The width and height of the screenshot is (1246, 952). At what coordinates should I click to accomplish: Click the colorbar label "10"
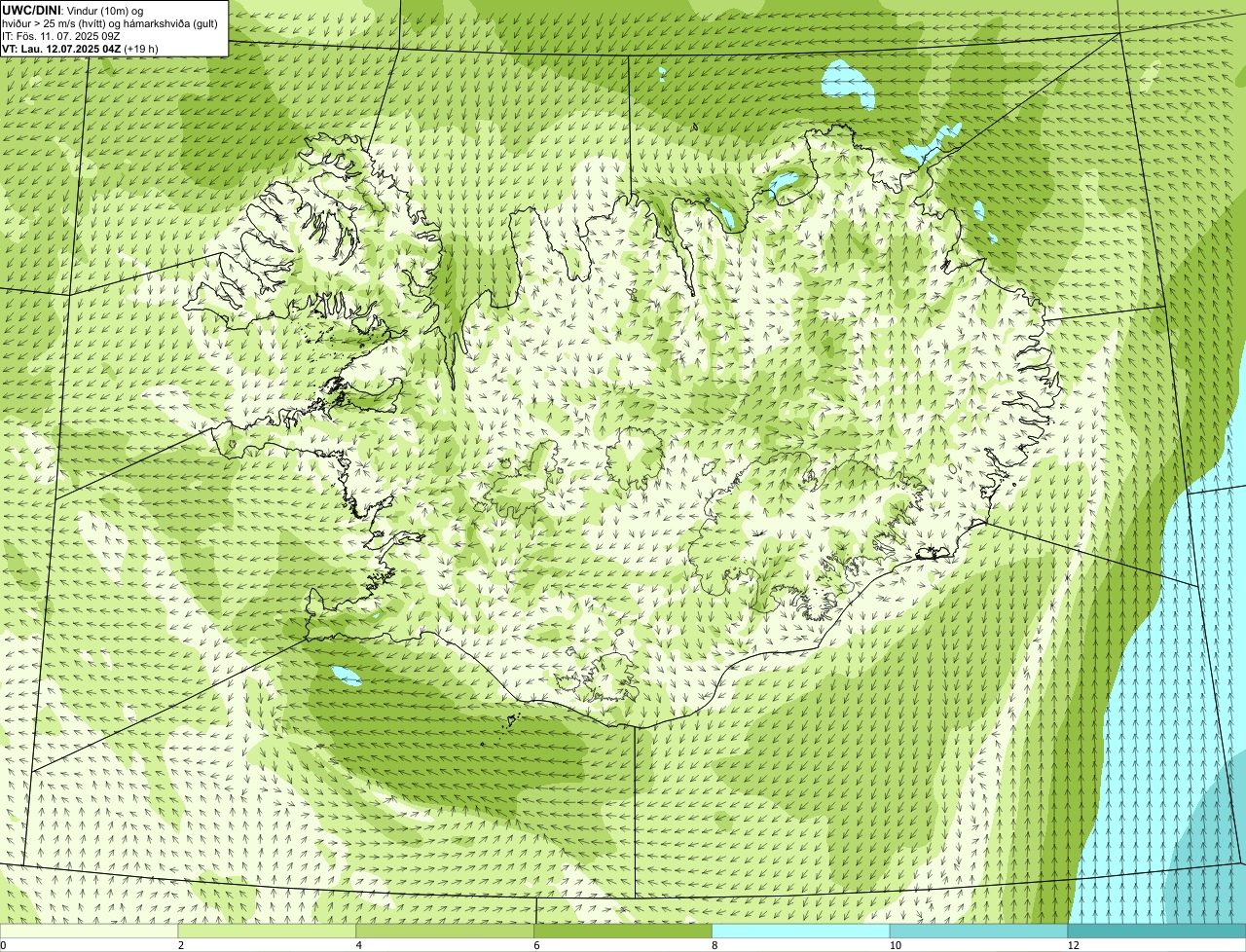[x=895, y=945]
